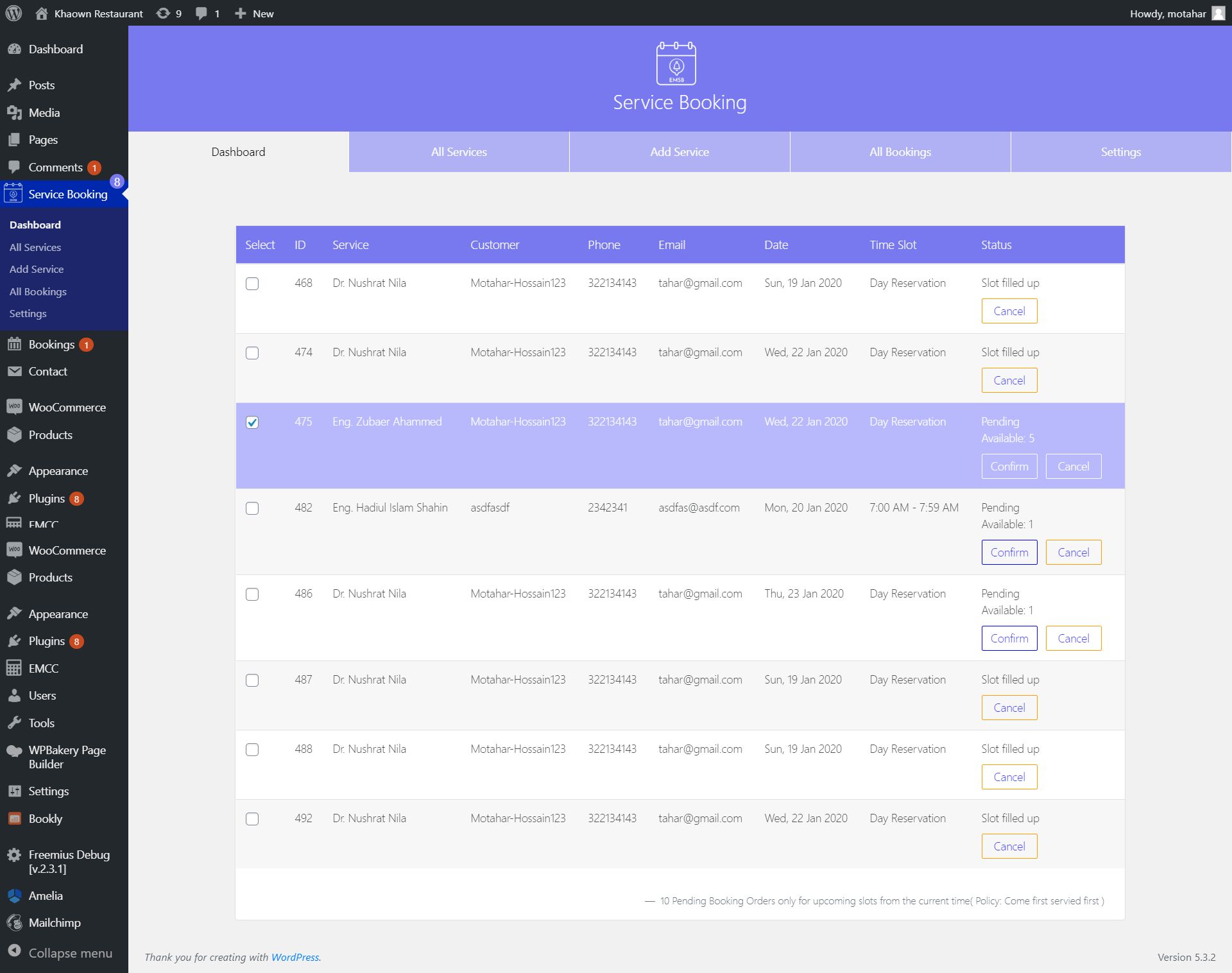1232x973 pixels.
Task: Switch to the Add Service top tab
Action: point(680,152)
